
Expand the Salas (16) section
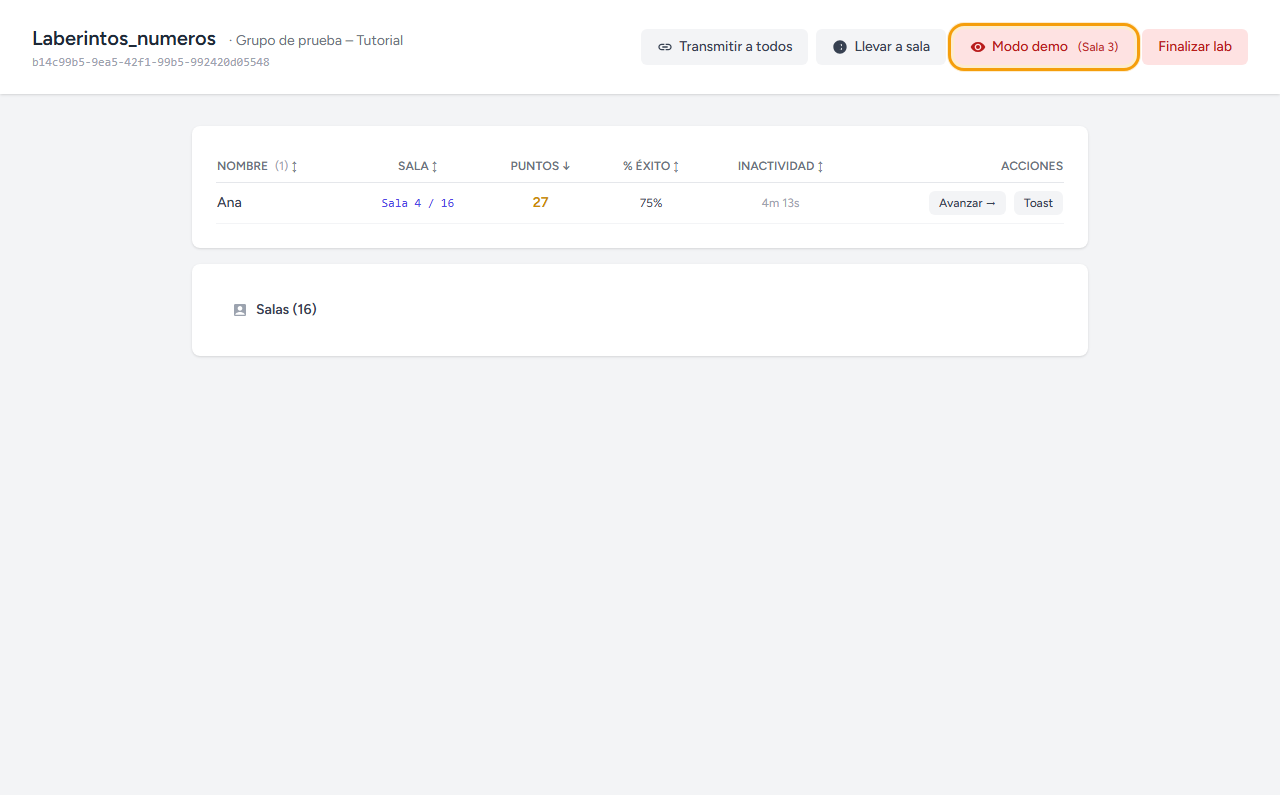click(640, 310)
